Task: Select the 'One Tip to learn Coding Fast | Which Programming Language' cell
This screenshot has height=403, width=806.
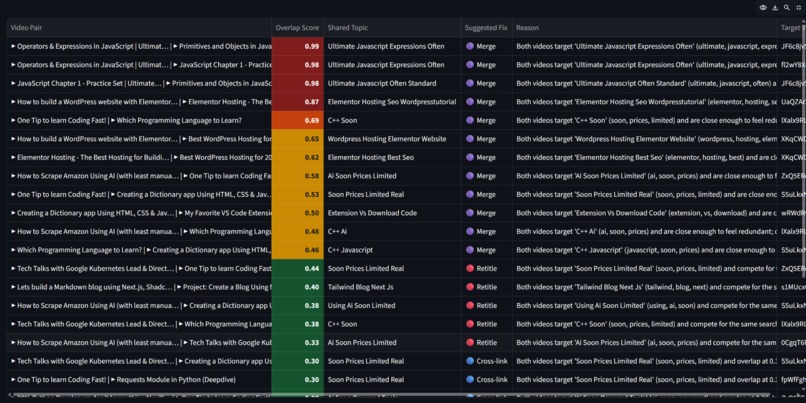Action: click(x=139, y=120)
